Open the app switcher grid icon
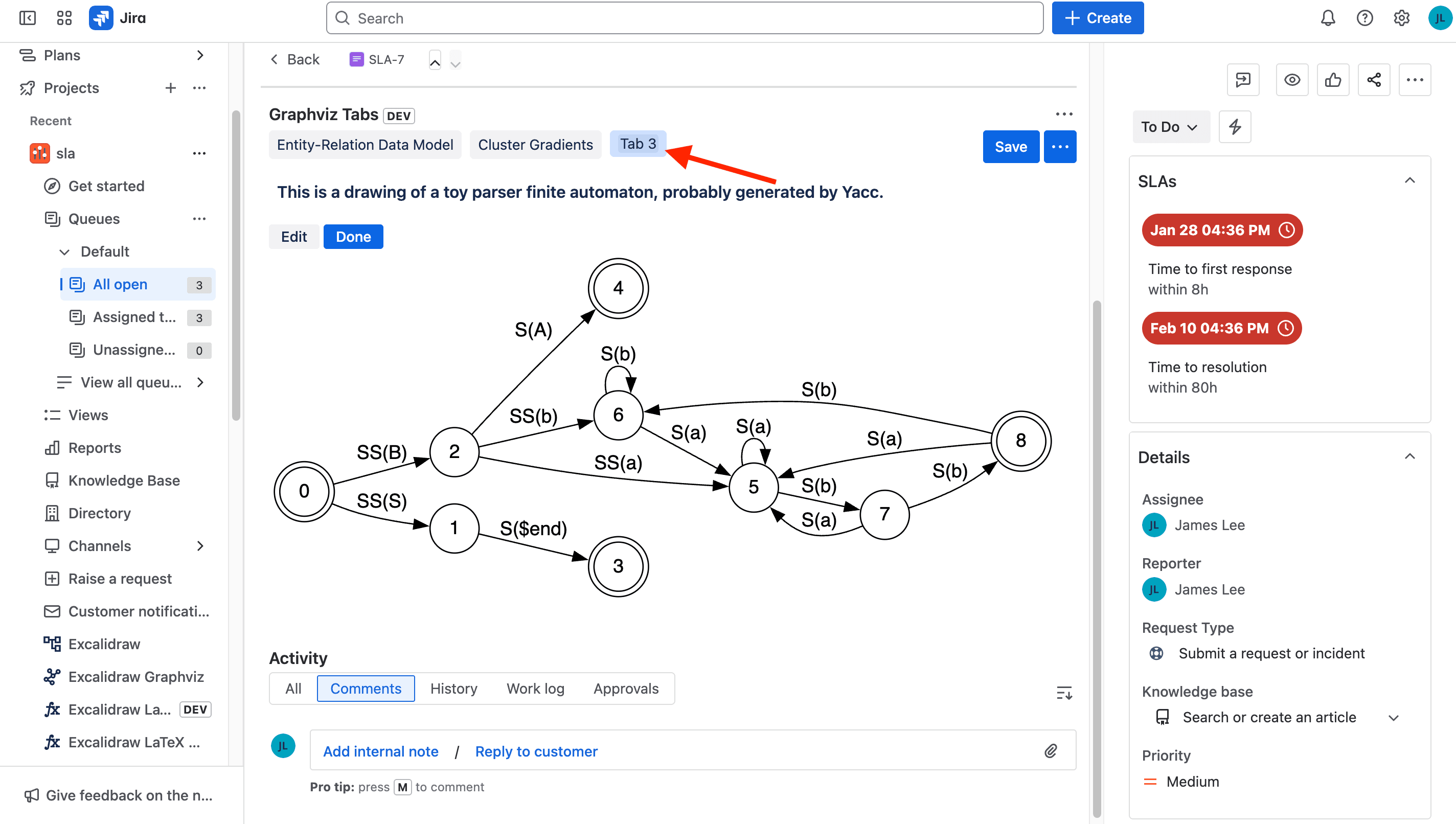This screenshot has height=824, width=1456. [64, 18]
